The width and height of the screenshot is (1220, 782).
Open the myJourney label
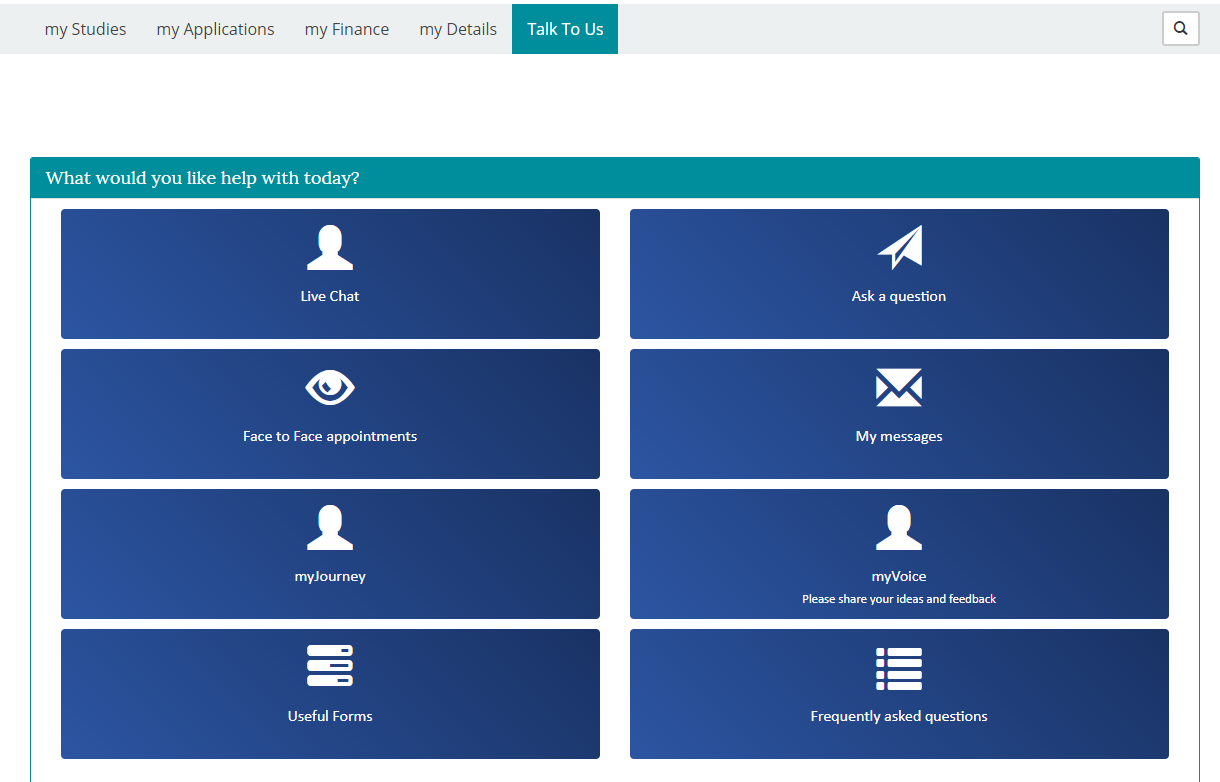coord(330,576)
